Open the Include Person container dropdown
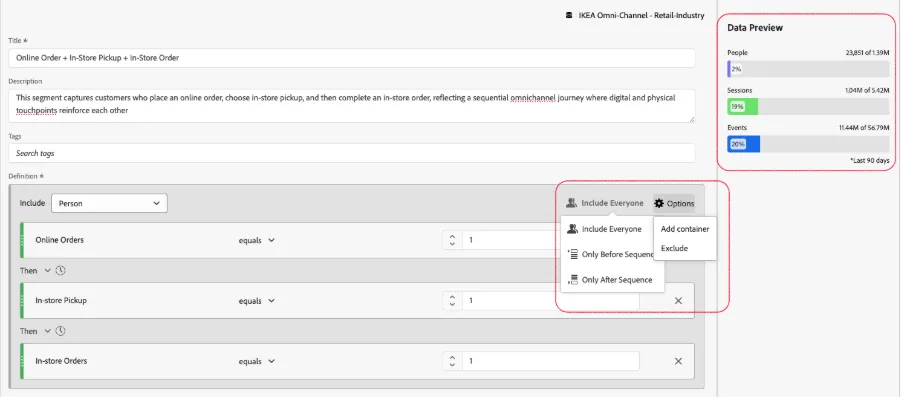 [x=109, y=203]
